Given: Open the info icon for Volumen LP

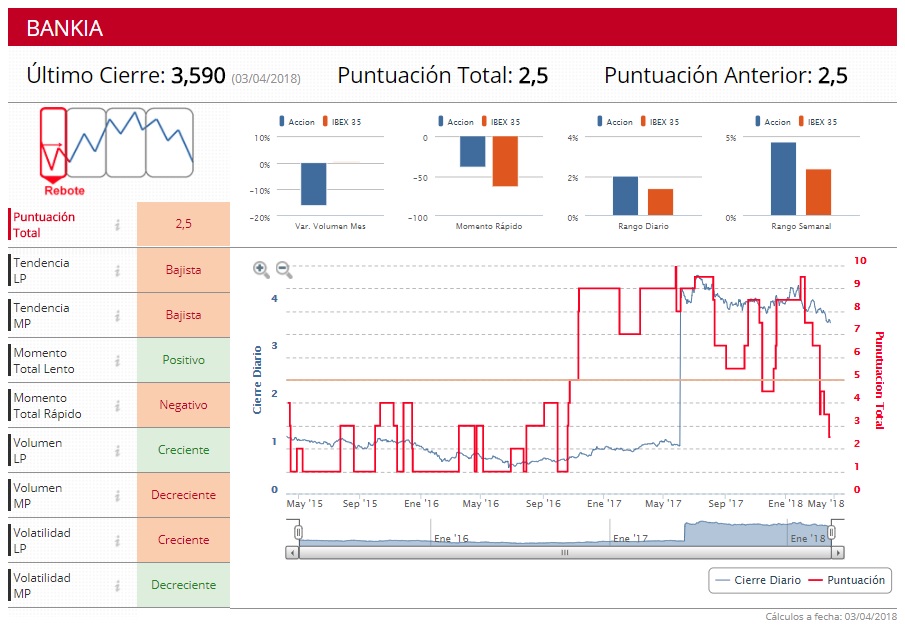Looking at the screenshot, I should click(x=117, y=450).
